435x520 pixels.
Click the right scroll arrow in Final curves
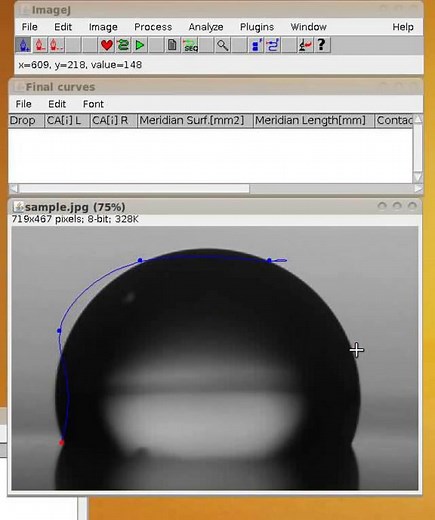tap(418, 189)
